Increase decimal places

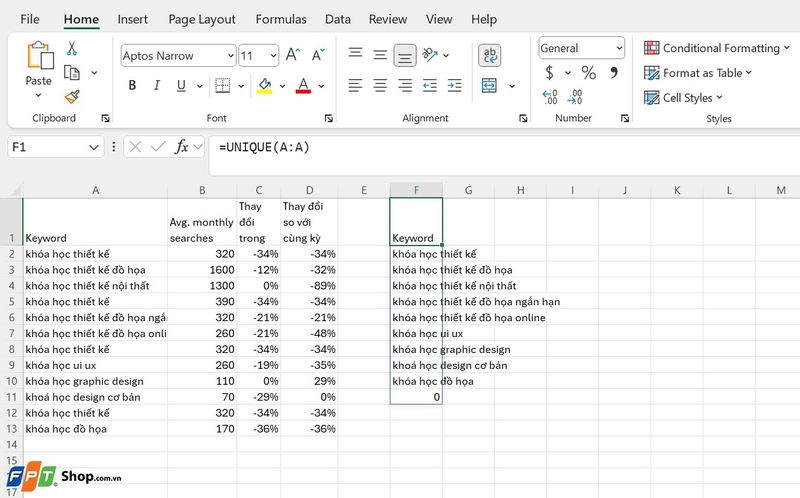tap(549, 97)
